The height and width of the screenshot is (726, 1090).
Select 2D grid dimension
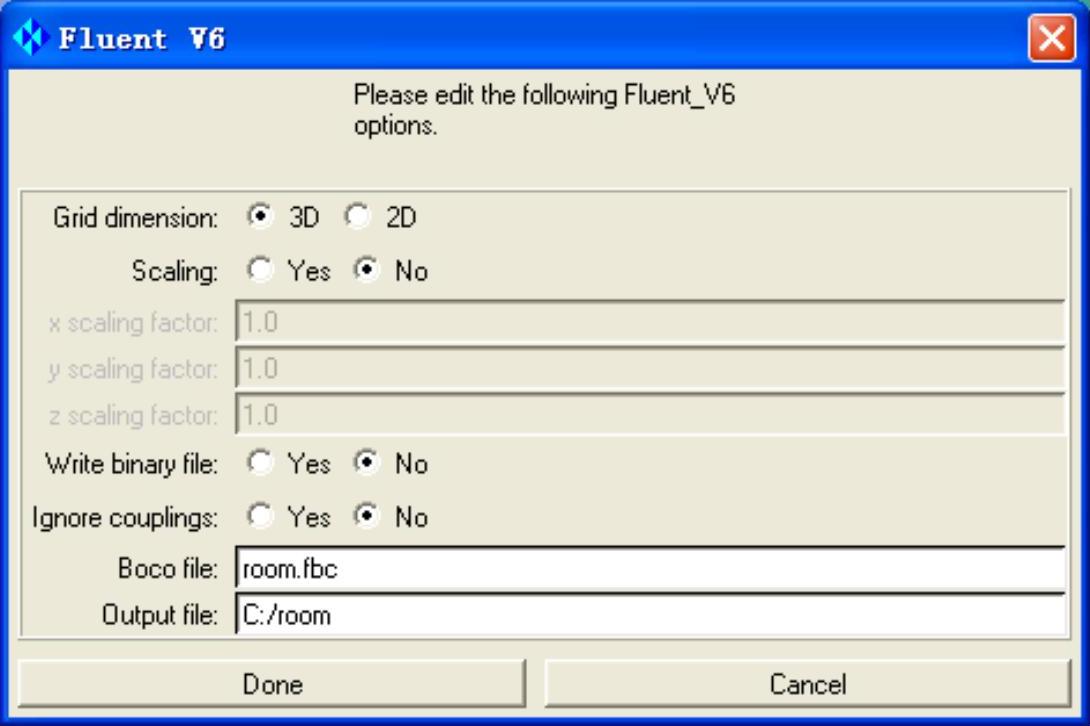(x=359, y=219)
